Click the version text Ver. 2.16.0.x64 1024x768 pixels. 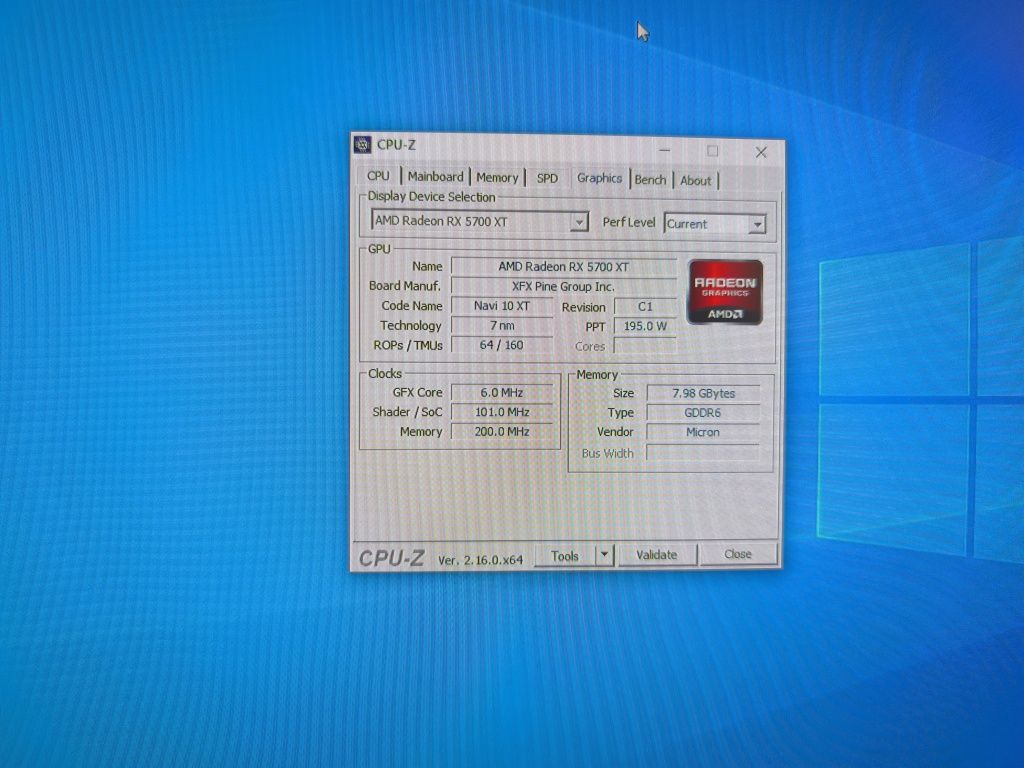point(481,560)
